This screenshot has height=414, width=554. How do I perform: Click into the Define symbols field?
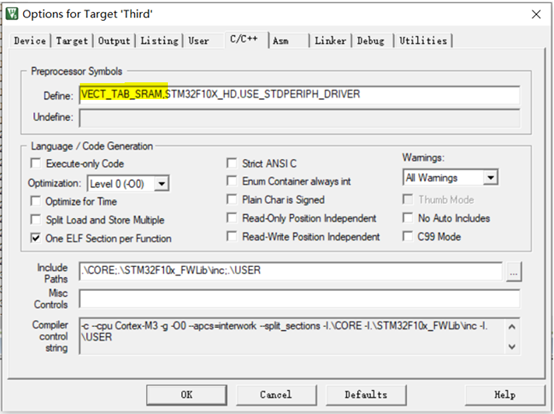point(299,95)
